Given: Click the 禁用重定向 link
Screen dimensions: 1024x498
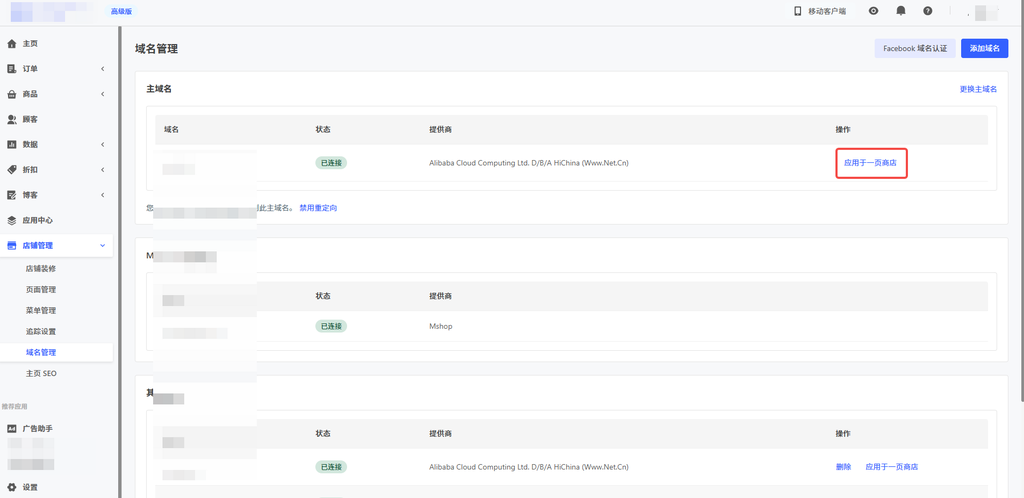Looking at the screenshot, I should tap(318, 208).
